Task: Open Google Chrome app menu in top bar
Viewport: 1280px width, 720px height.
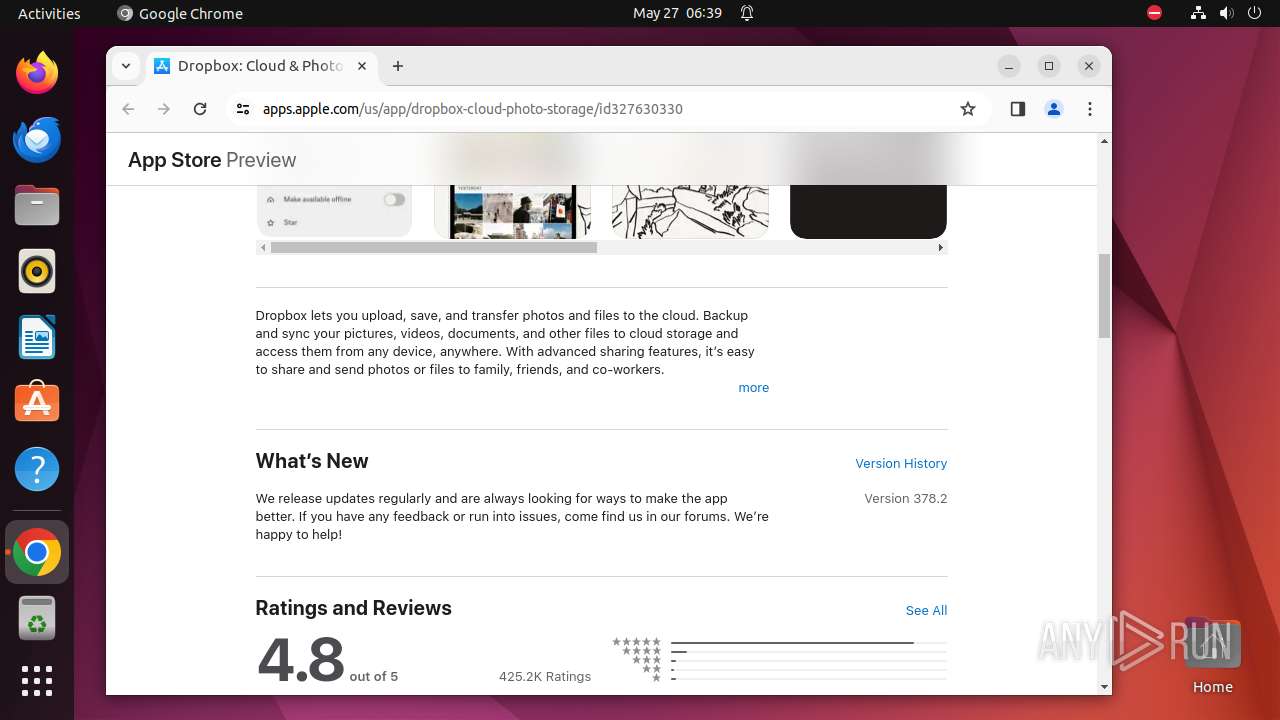Action: click(180, 13)
